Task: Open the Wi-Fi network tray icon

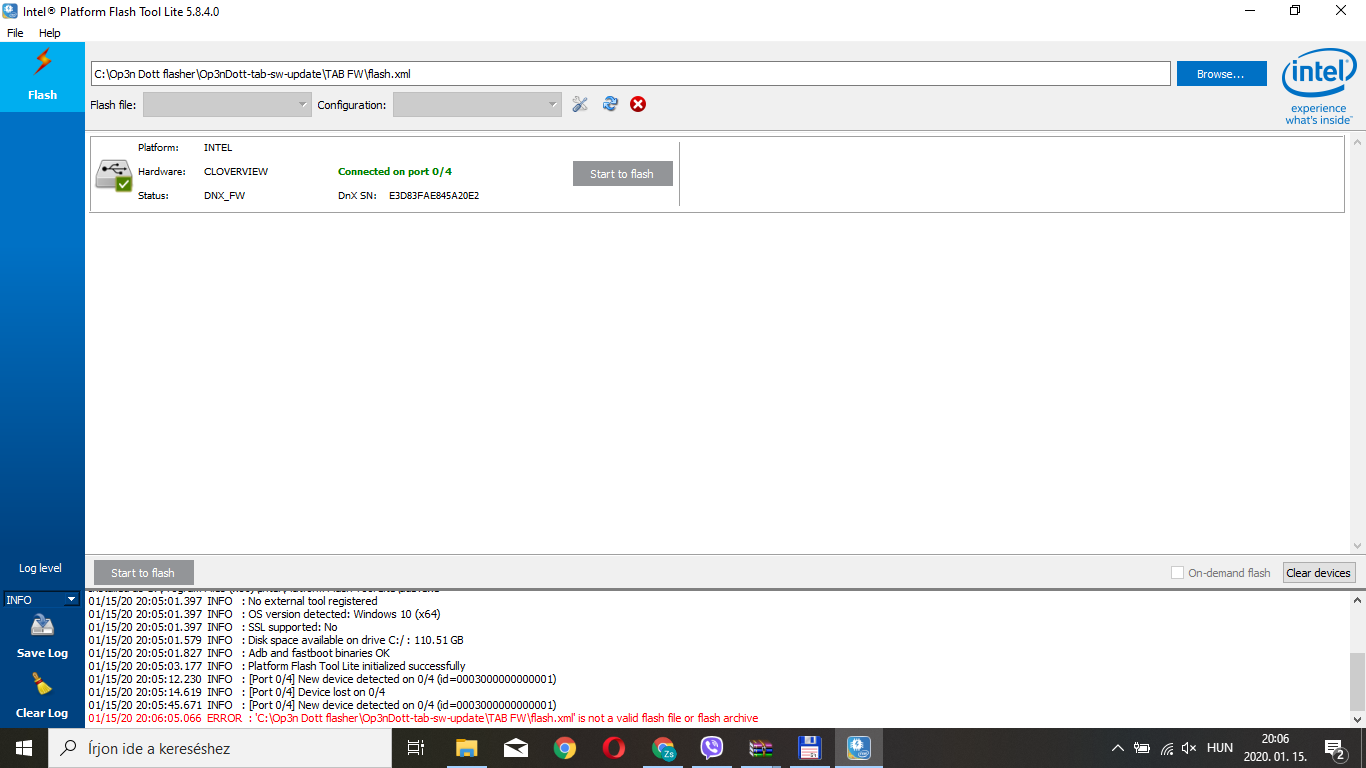Action: [x=1166, y=748]
